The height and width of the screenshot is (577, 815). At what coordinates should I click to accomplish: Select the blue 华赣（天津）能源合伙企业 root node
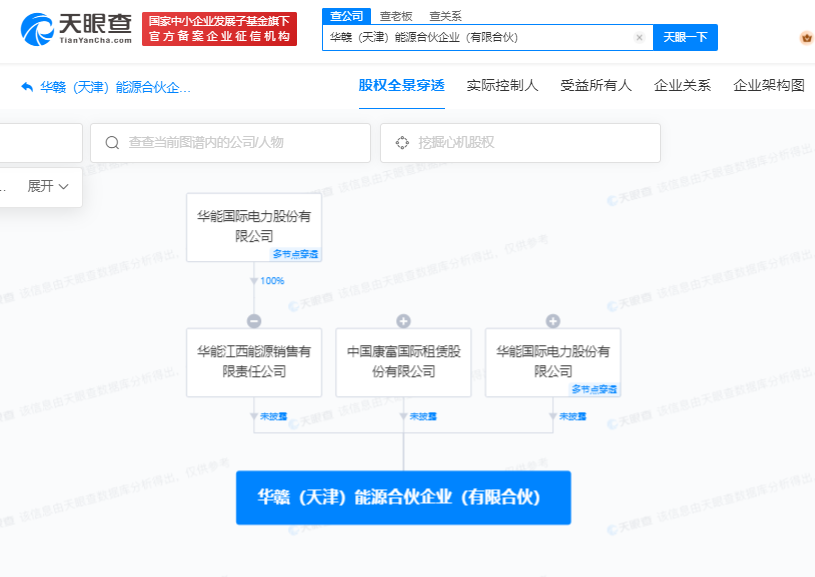[x=403, y=497]
